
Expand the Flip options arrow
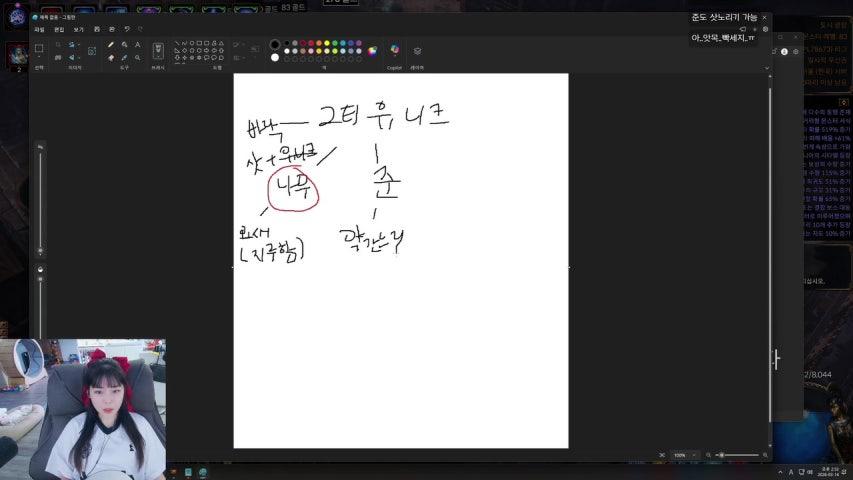click(x=78, y=58)
